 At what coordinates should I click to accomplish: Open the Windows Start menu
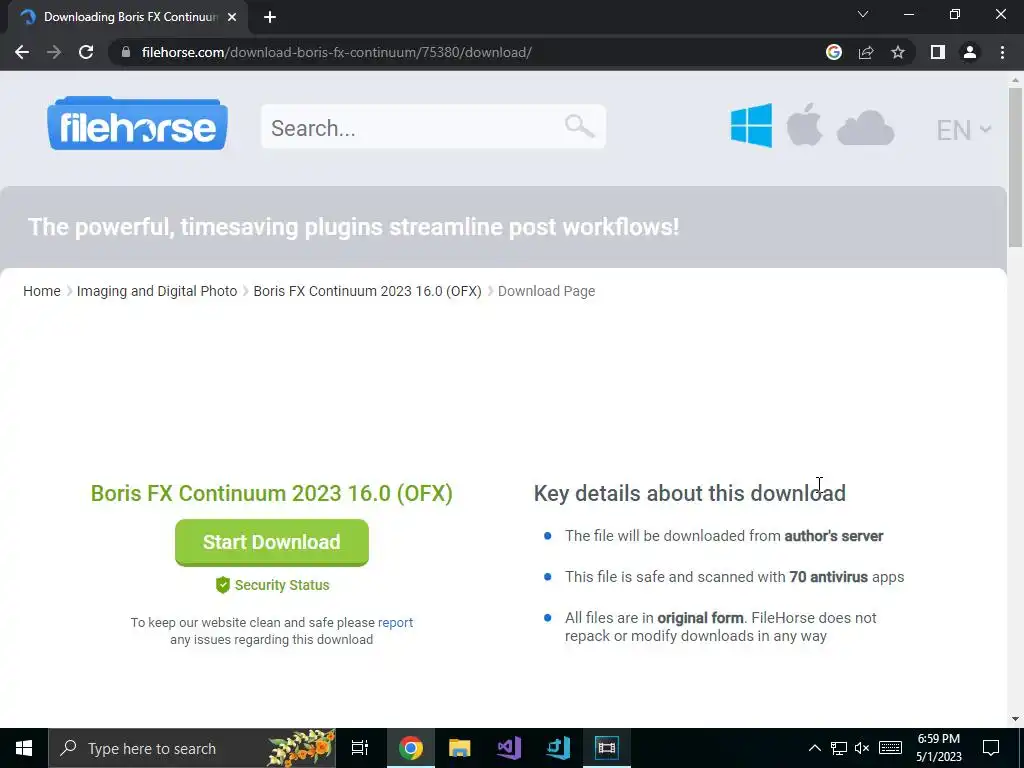click(24, 748)
